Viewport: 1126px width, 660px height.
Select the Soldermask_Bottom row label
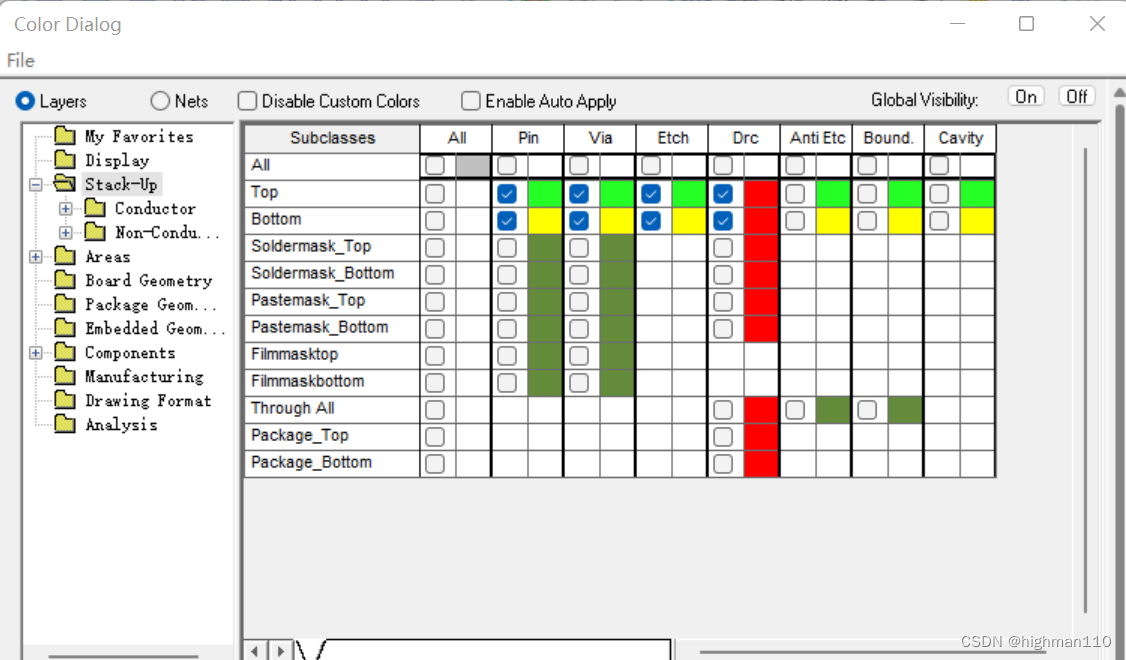pyautogui.click(x=322, y=274)
